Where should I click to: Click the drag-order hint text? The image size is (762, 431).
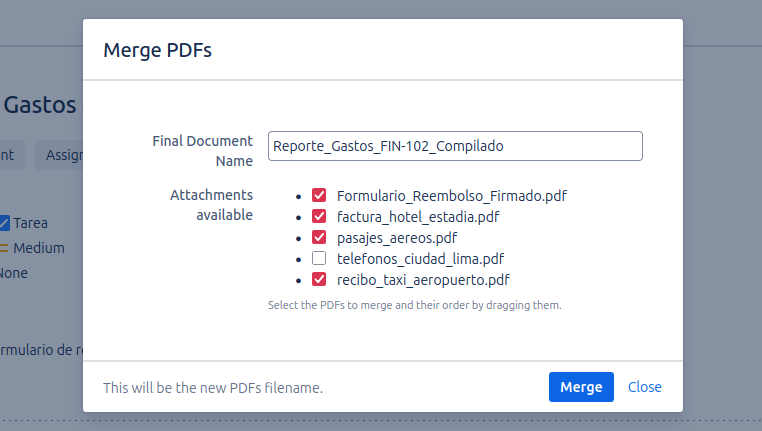(415, 305)
